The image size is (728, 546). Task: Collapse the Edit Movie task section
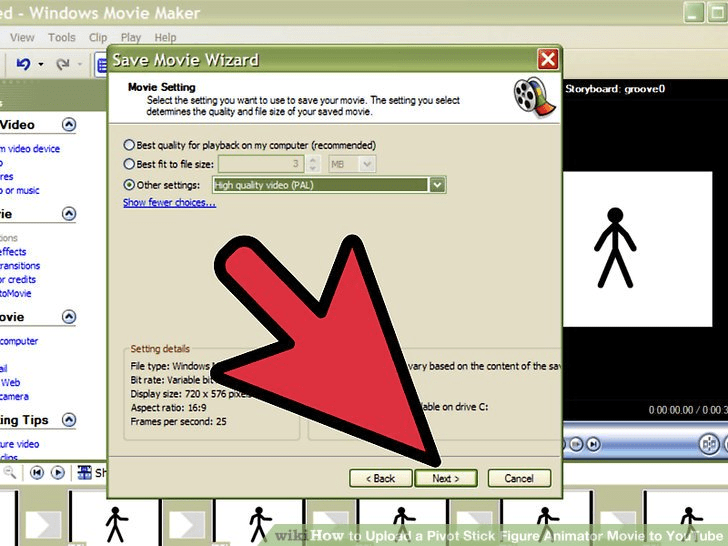69,214
